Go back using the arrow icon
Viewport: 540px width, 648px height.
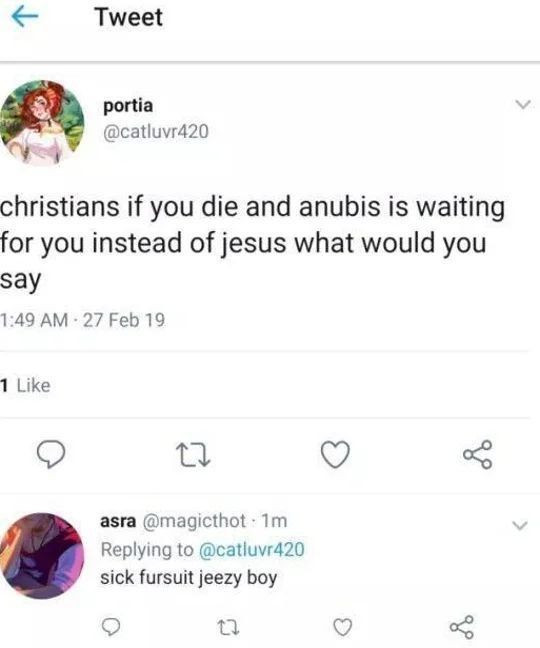[x=25, y=17]
